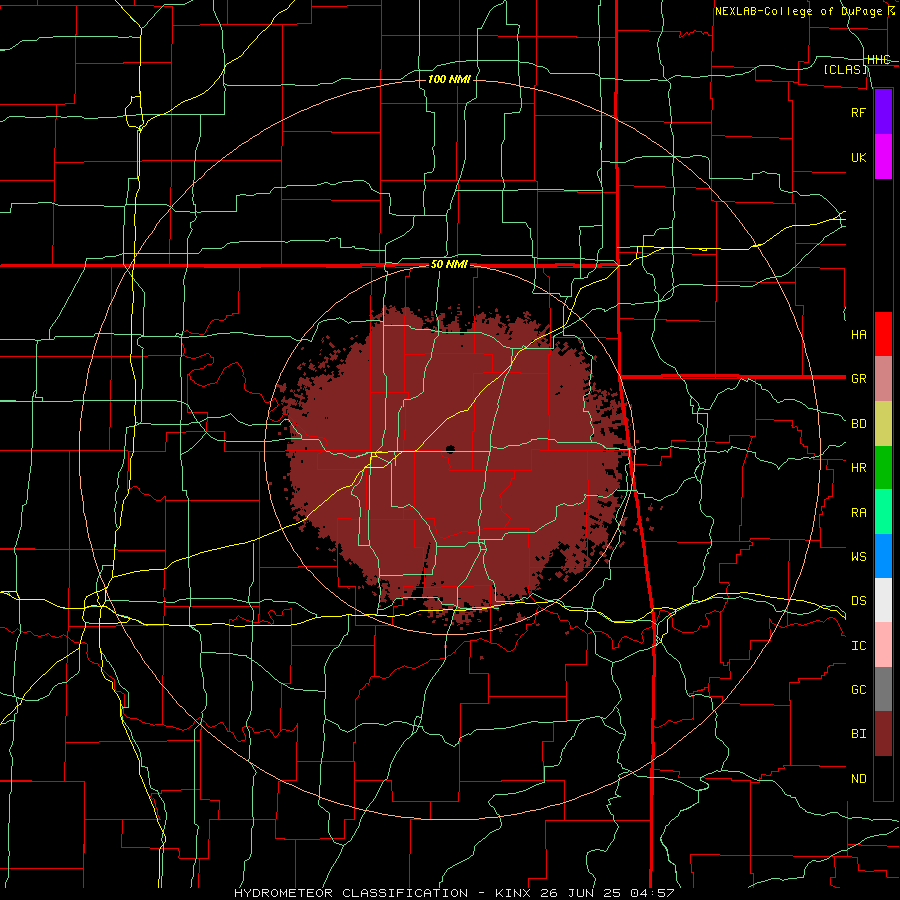The width and height of the screenshot is (900, 900).
Task: Click the dusty pink GR color swatch
Action: click(883, 378)
